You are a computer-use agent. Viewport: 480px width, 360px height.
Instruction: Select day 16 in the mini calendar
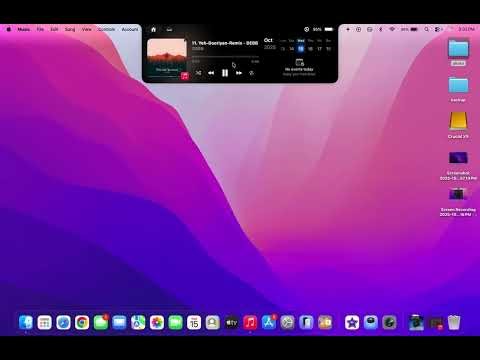(310, 49)
